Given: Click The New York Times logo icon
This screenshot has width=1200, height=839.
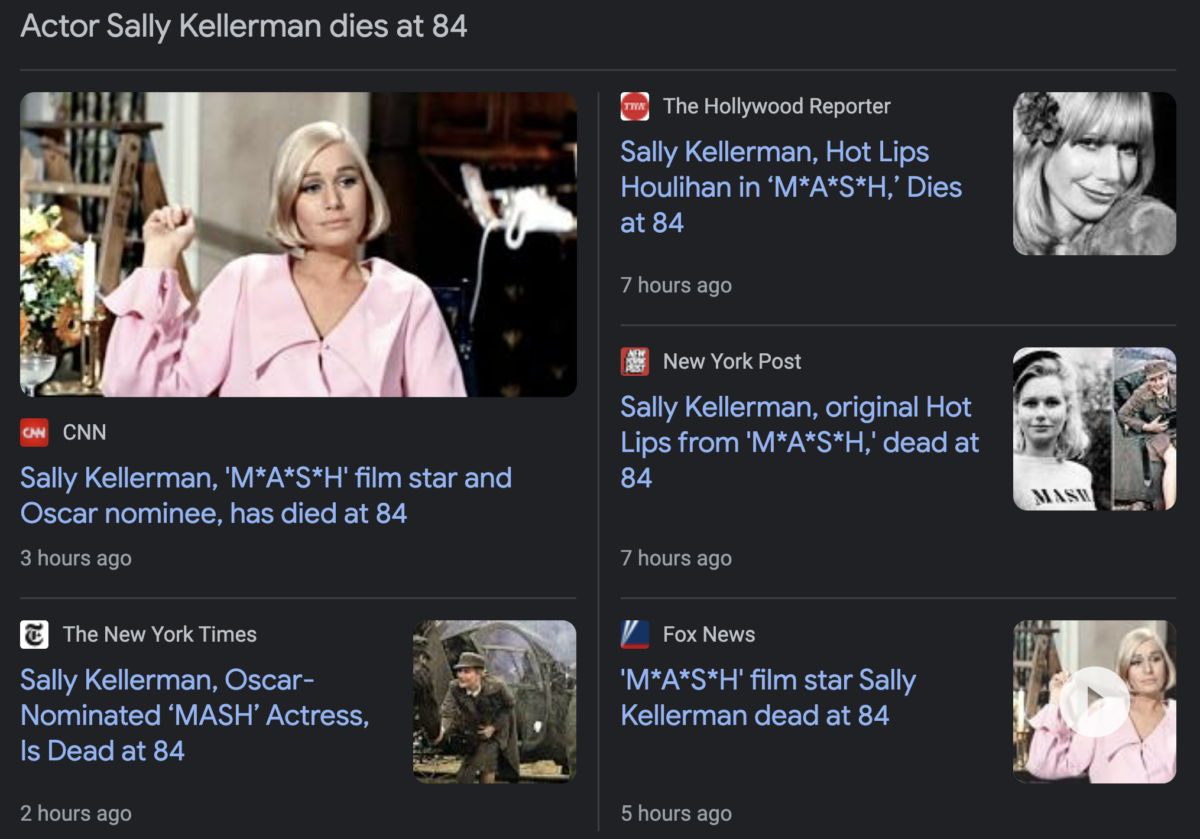Looking at the screenshot, I should tap(34, 634).
